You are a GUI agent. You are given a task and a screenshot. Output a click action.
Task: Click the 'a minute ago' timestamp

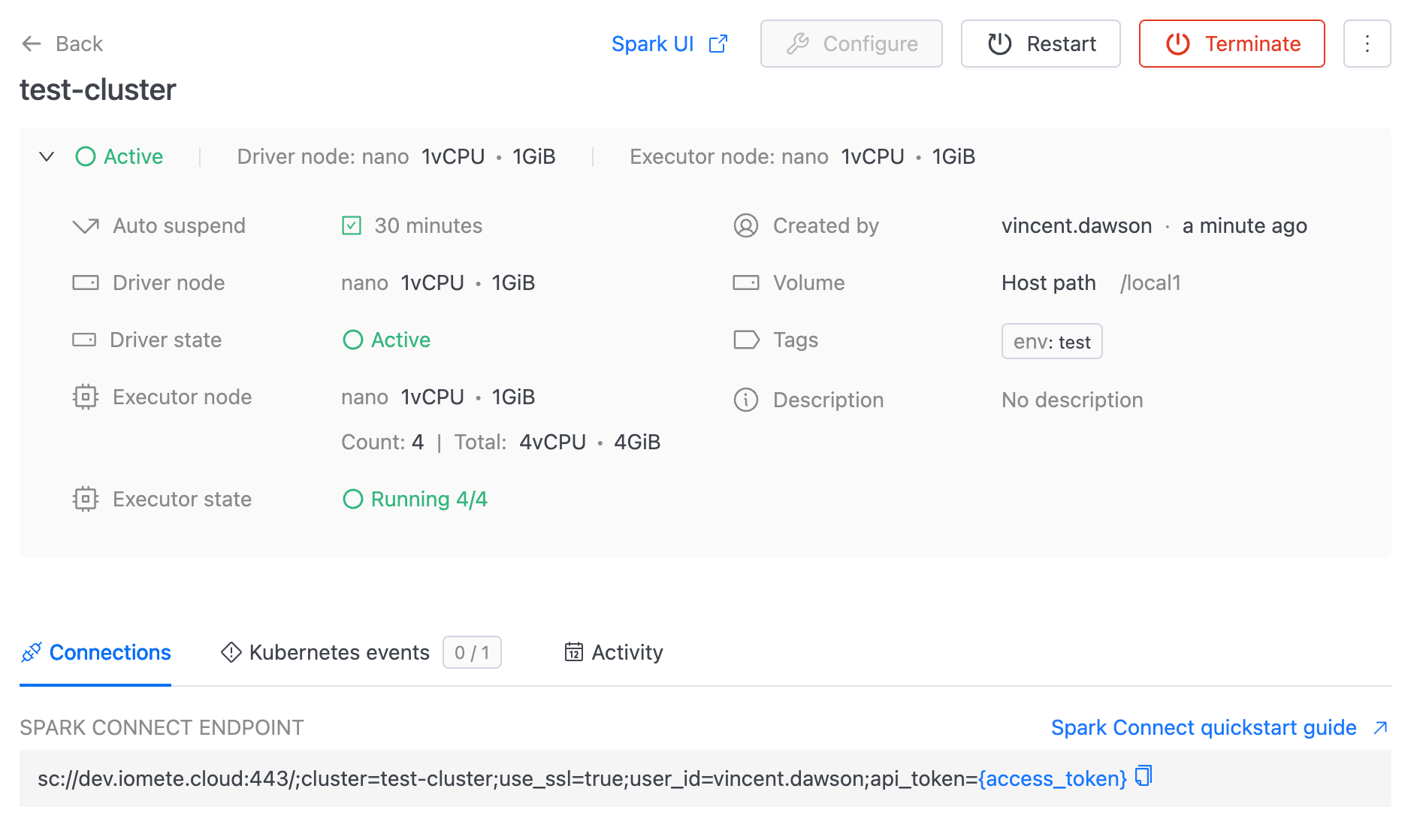1245,225
